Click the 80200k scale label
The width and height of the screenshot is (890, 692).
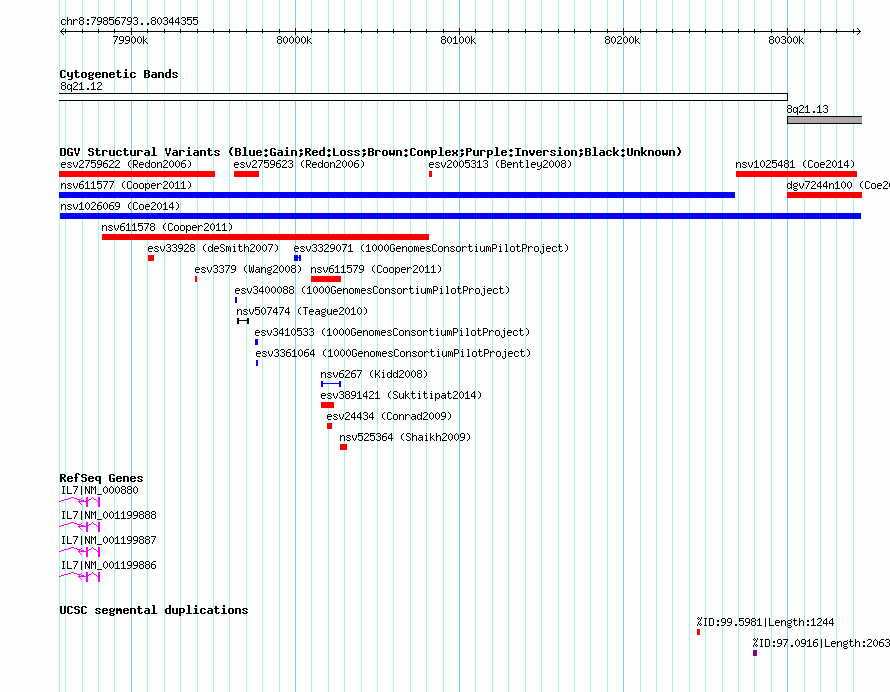click(x=622, y=40)
